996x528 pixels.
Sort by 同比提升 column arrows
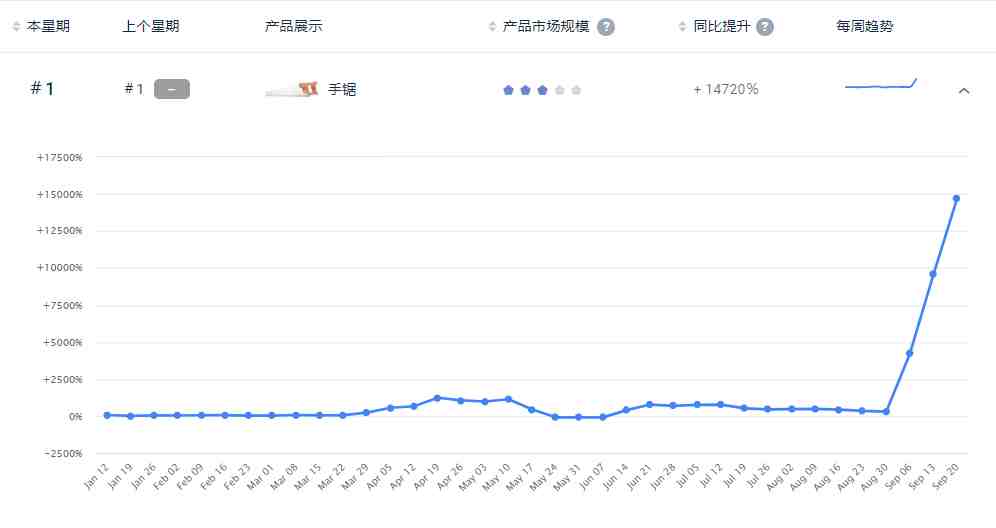tap(682, 27)
